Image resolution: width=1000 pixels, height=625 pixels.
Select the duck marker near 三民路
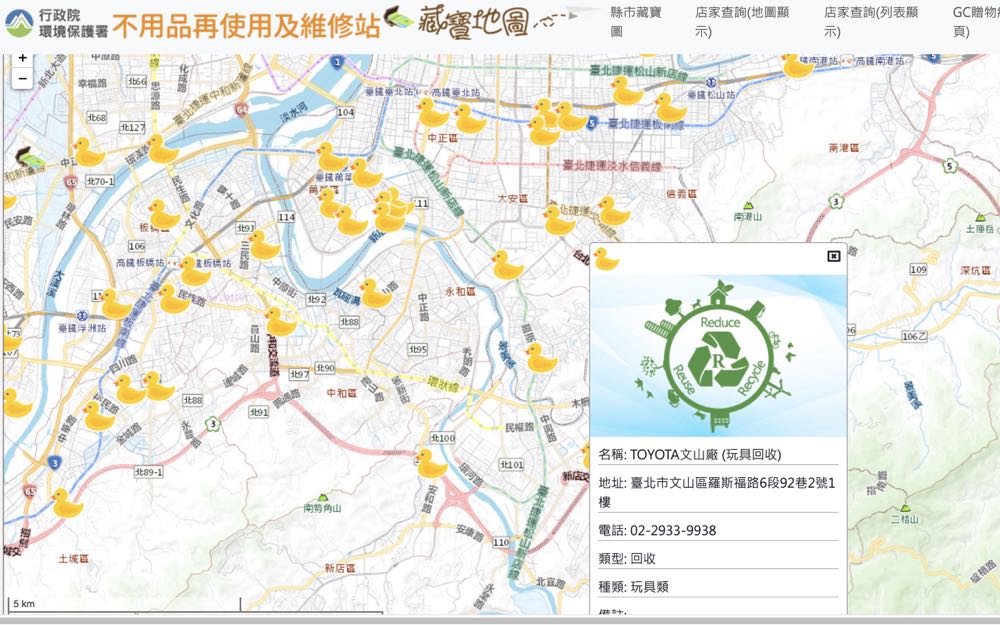263,245
